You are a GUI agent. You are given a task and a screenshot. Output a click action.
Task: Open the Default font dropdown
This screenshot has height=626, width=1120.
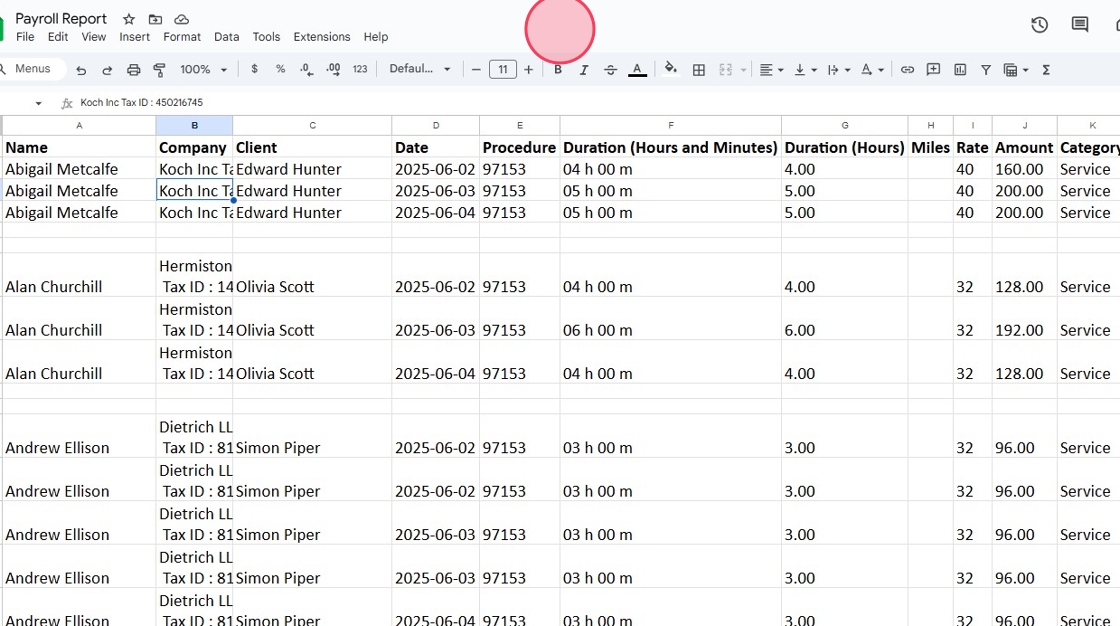420,70
